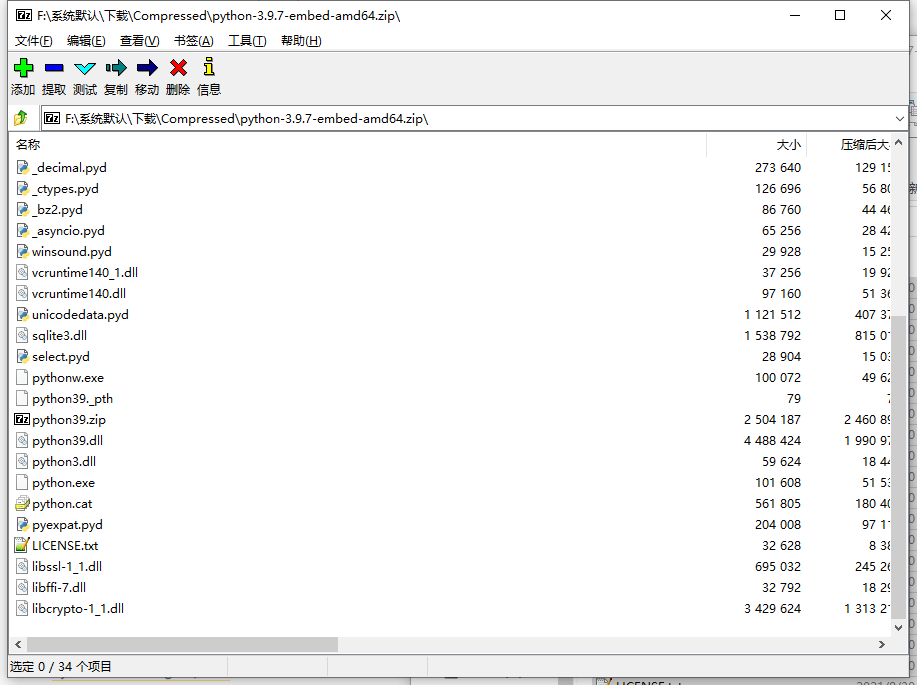
Task: Click the LICENSE.txt file icon
Action: pos(22,545)
